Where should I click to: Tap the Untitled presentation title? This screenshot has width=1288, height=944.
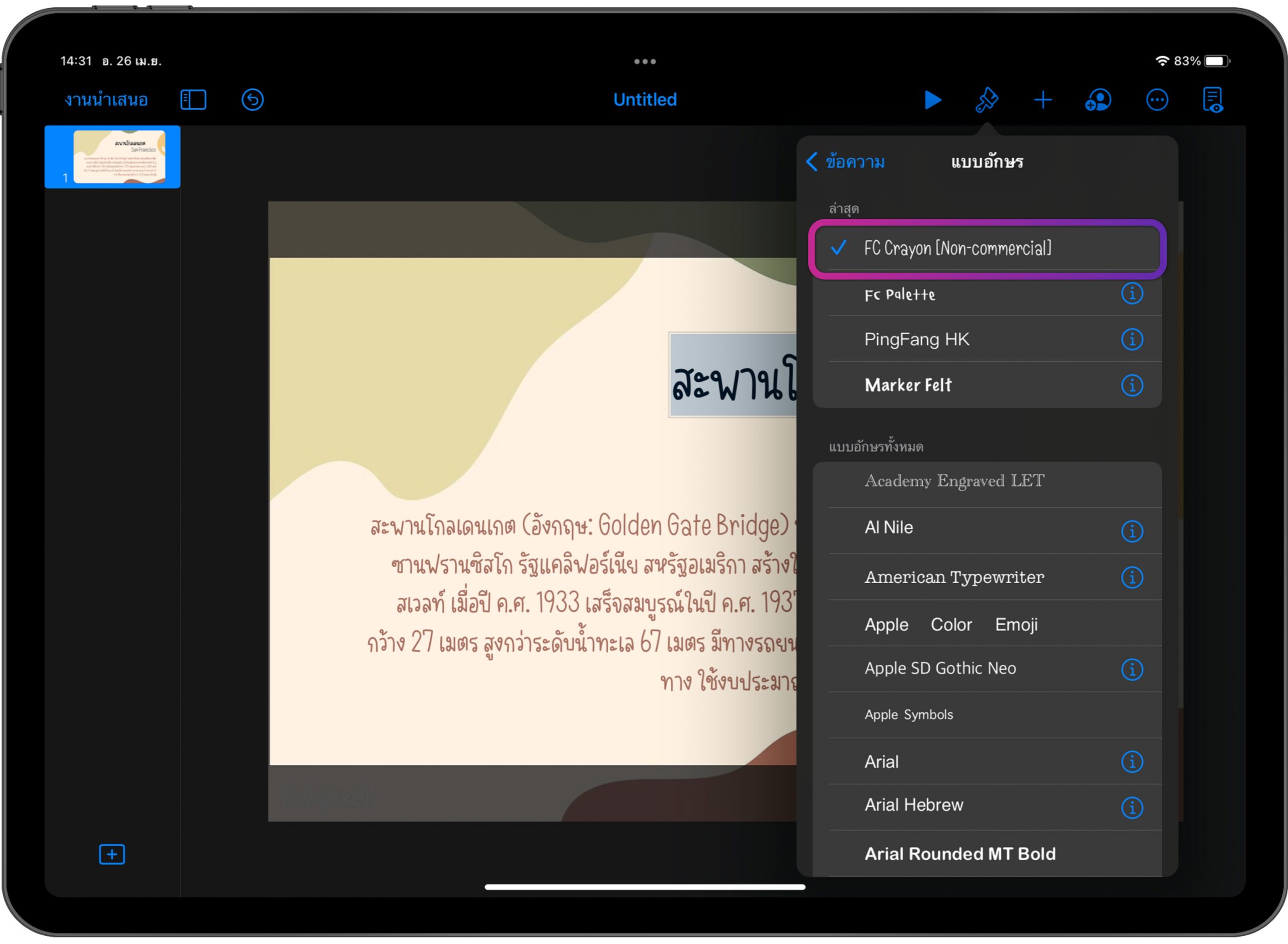[x=645, y=100]
